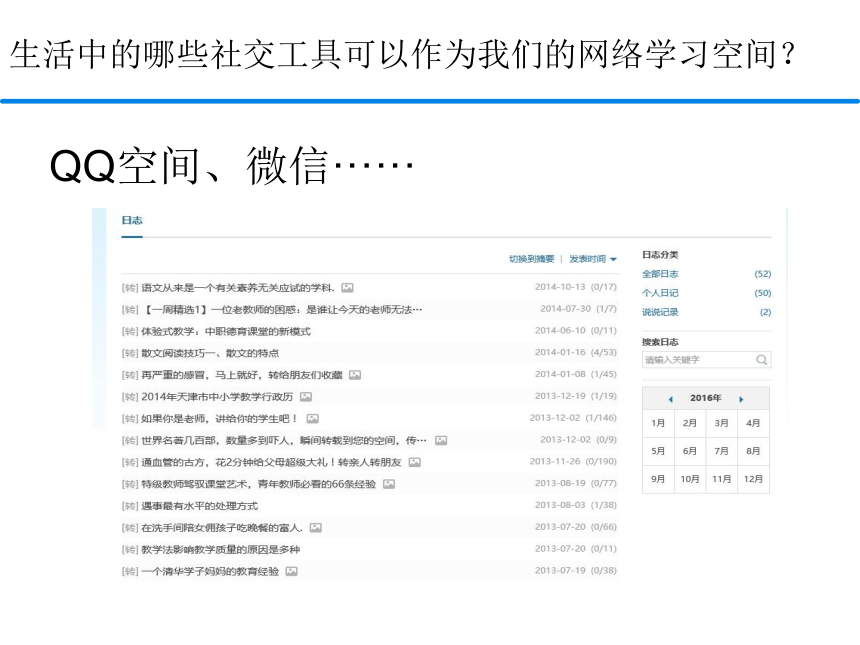
Task: Select 4月 in the 2016年 calendar
Action: pos(753,423)
